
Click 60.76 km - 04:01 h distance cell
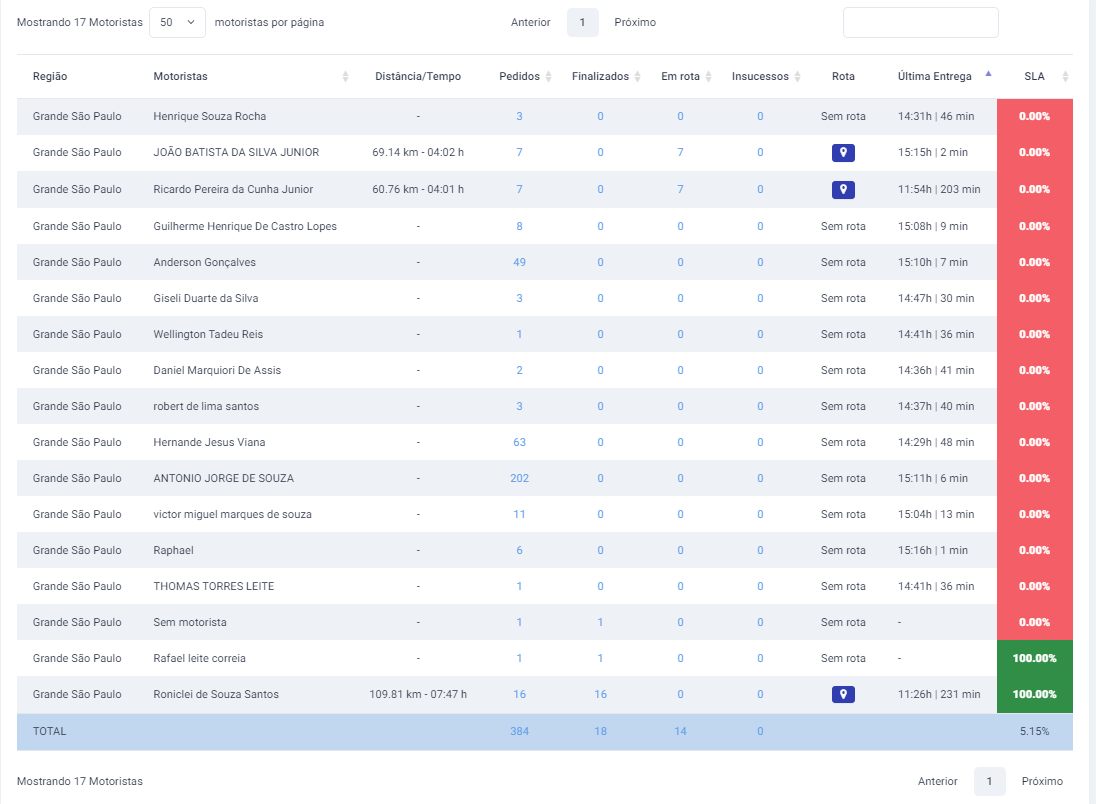pos(418,189)
